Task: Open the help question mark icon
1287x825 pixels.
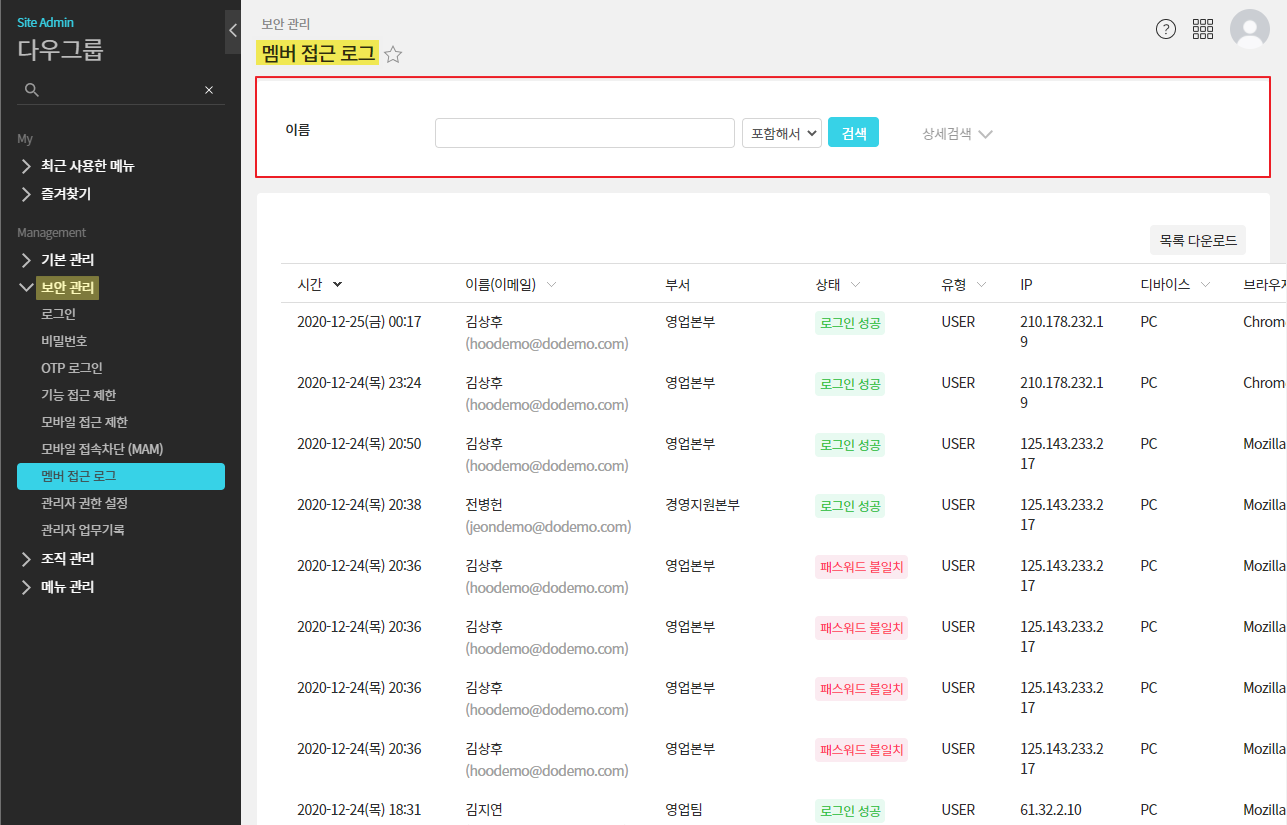Action: tap(1166, 29)
